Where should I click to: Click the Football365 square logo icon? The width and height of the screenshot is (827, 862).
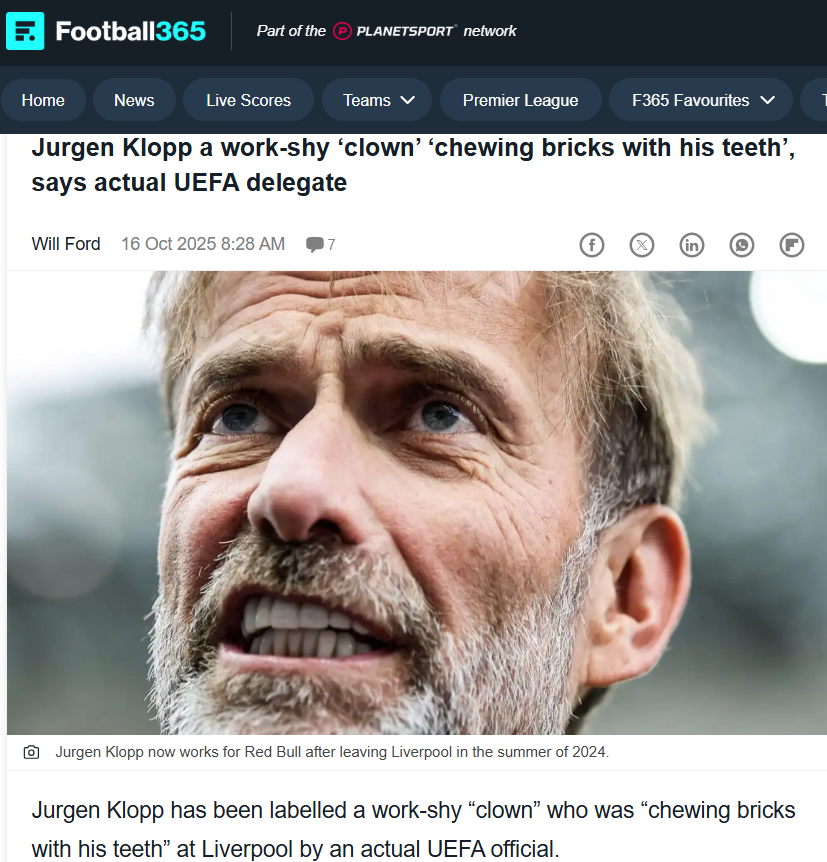(x=25, y=31)
